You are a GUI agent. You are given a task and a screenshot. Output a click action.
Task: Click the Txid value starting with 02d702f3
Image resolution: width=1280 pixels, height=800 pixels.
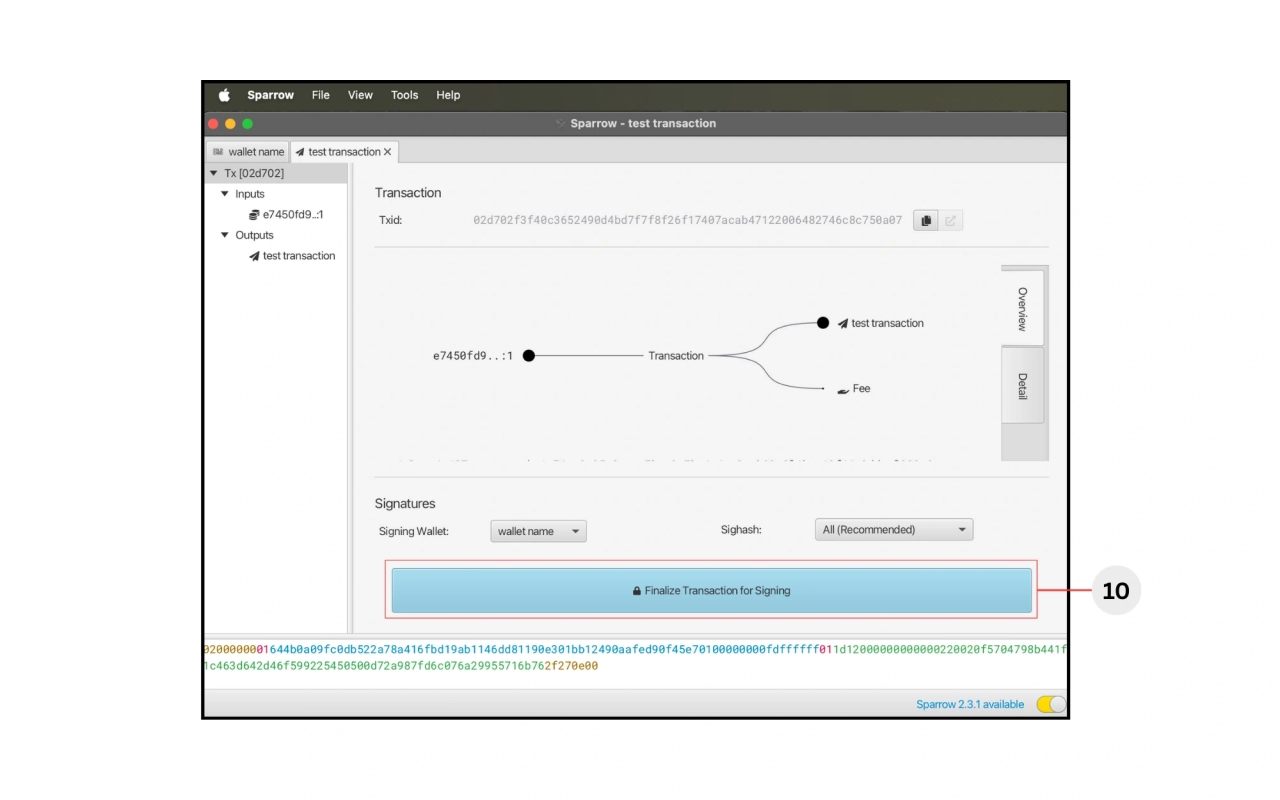(x=687, y=220)
